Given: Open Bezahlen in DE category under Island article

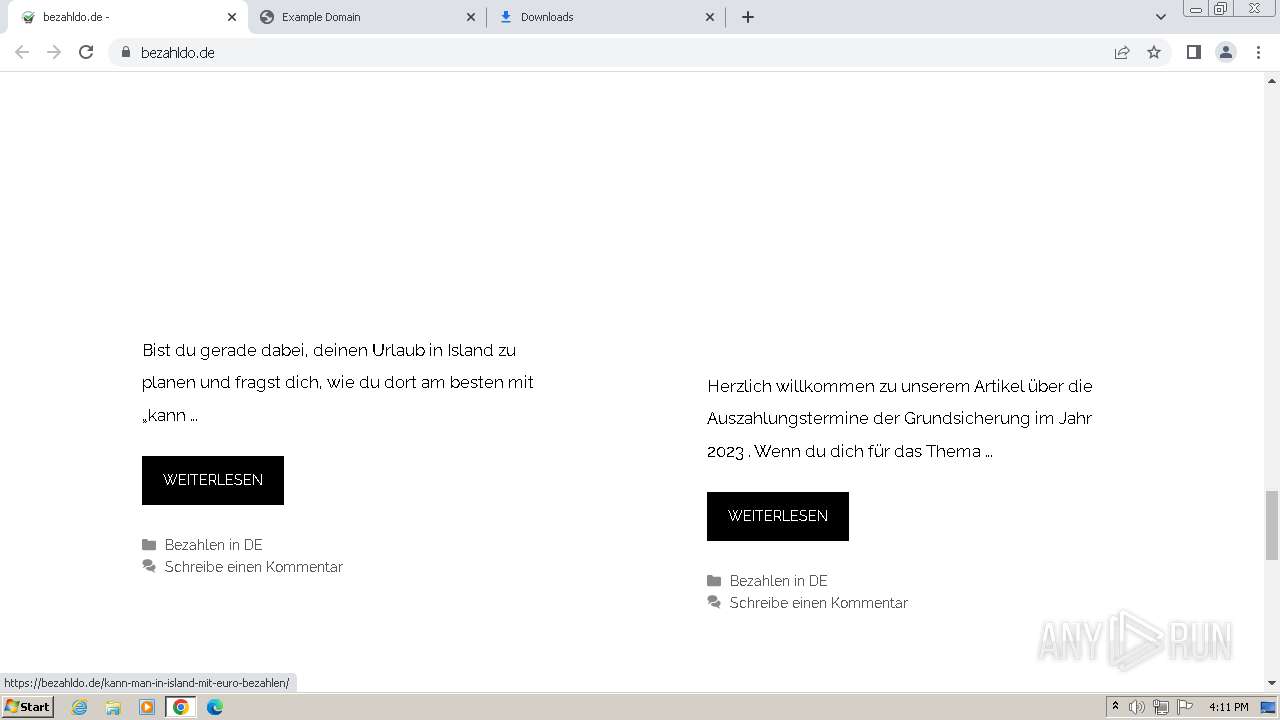Looking at the screenshot, I should pos(213,545).
